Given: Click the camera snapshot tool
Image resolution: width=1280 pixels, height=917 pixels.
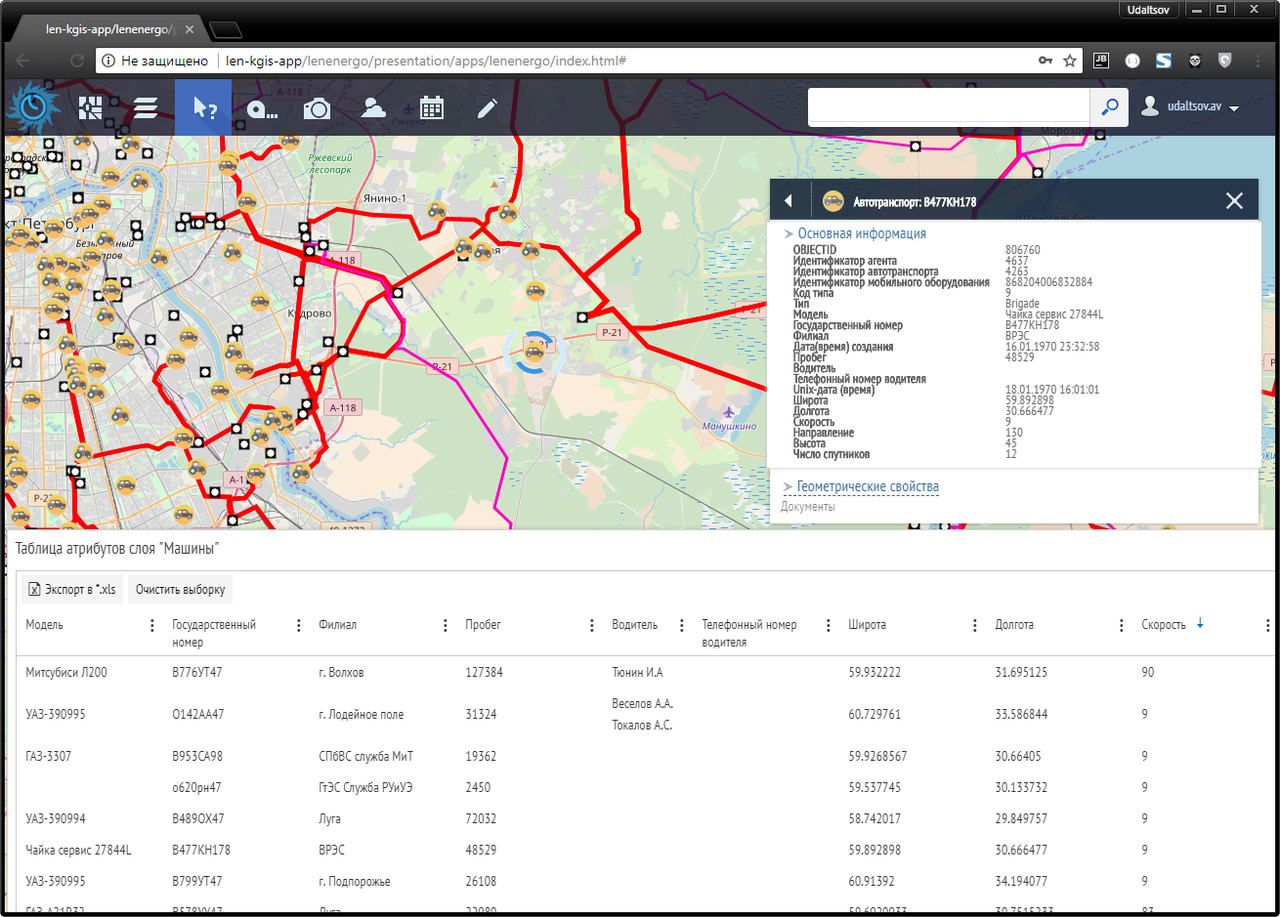Looking at the screenshot, I should coord(317,109).
